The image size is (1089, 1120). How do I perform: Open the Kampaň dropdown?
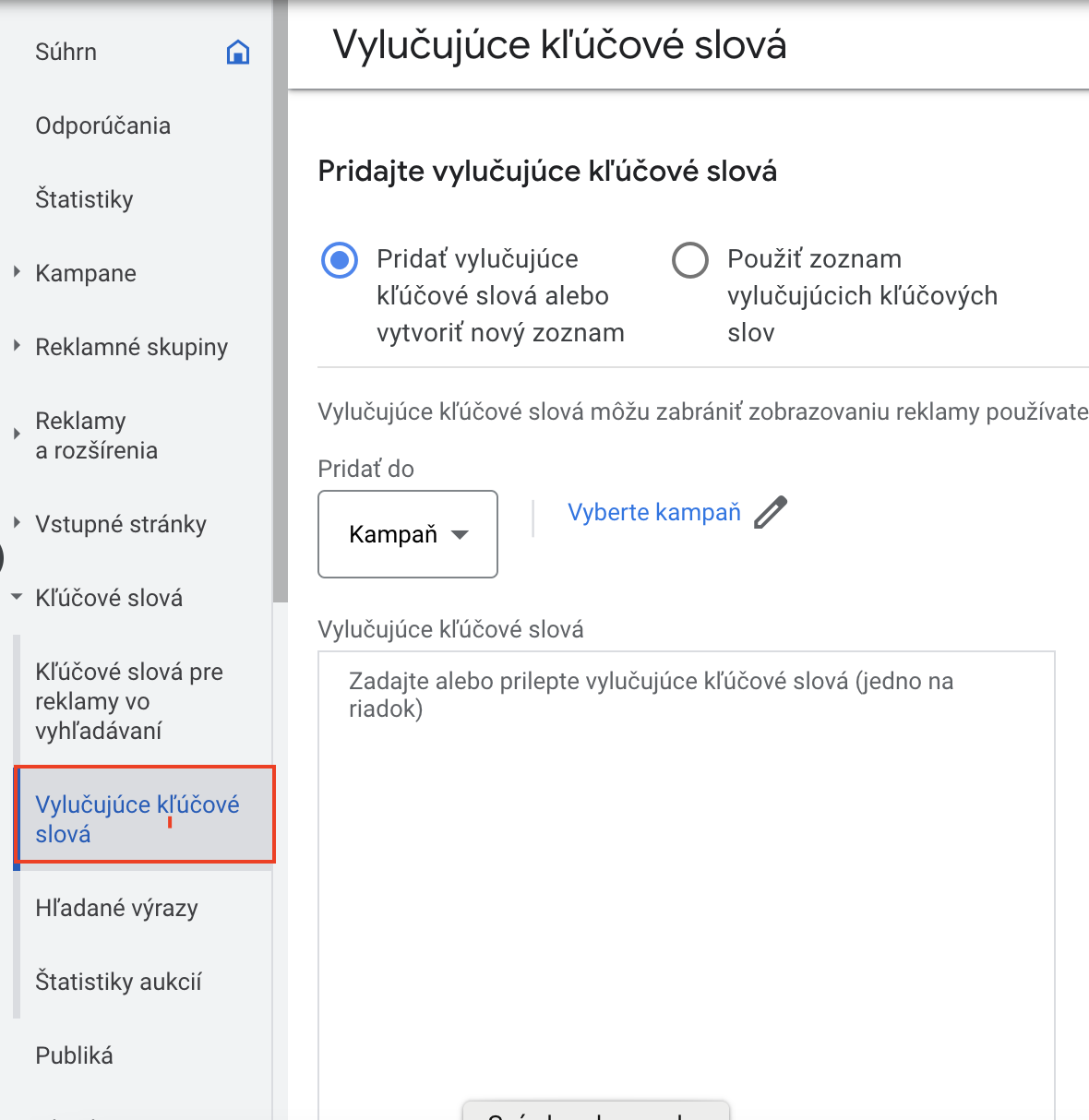408,534
